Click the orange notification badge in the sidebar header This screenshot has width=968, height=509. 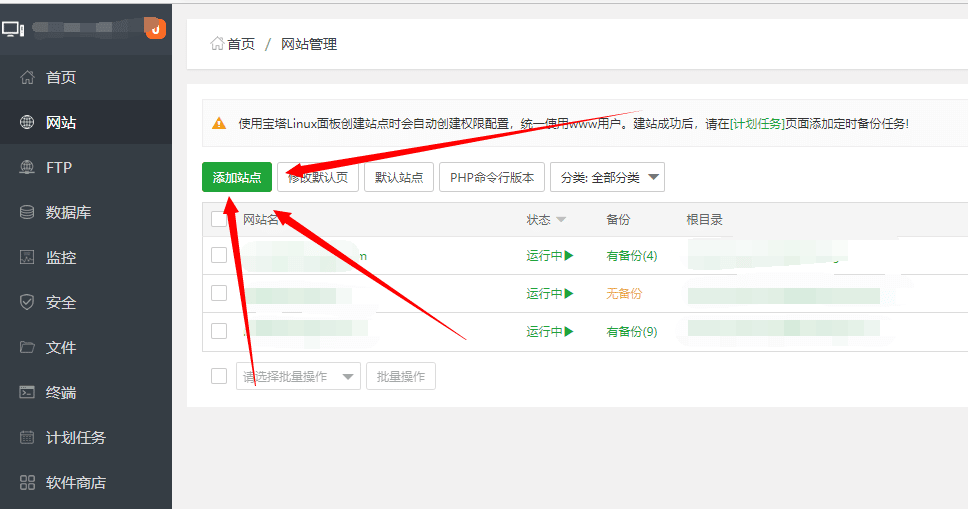pyautogui.click(x=156, y=28)
